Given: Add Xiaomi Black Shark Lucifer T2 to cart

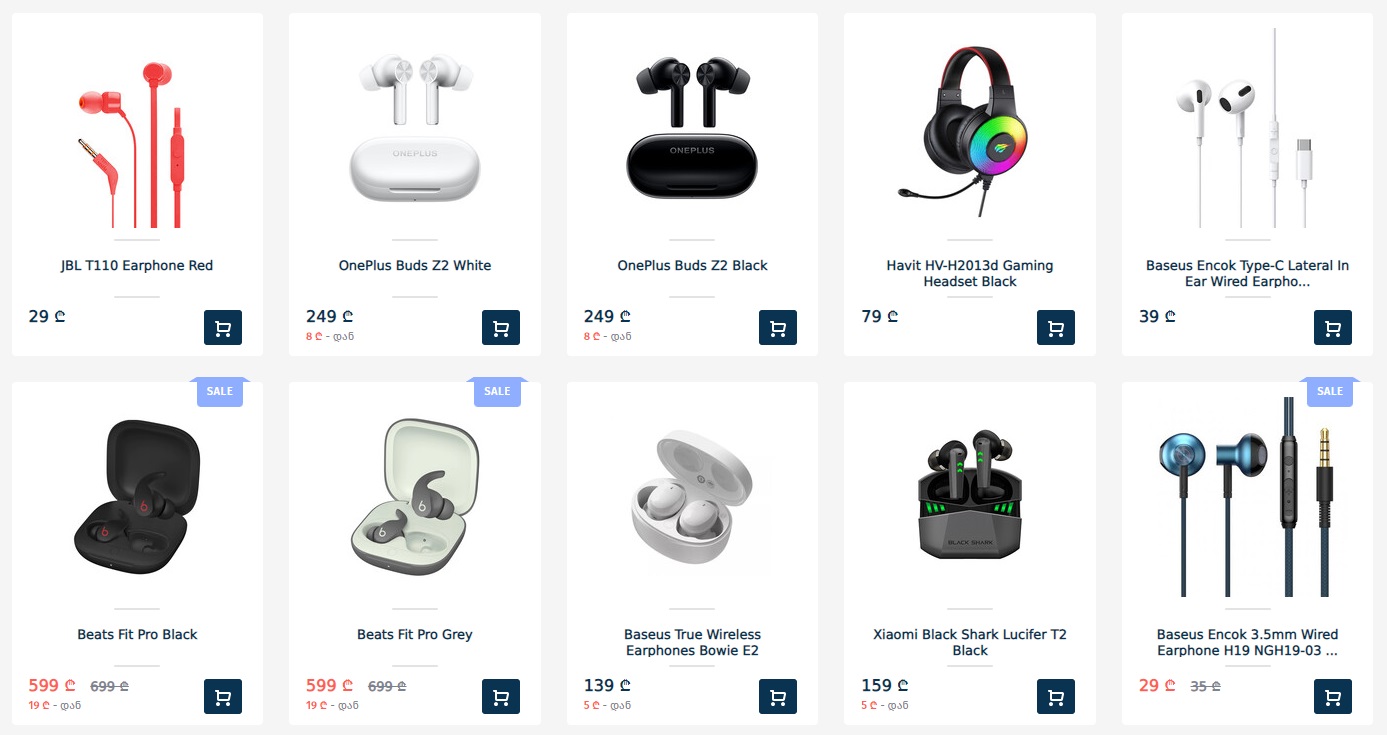Looking at the screenshot, I should click(1056, 697).
